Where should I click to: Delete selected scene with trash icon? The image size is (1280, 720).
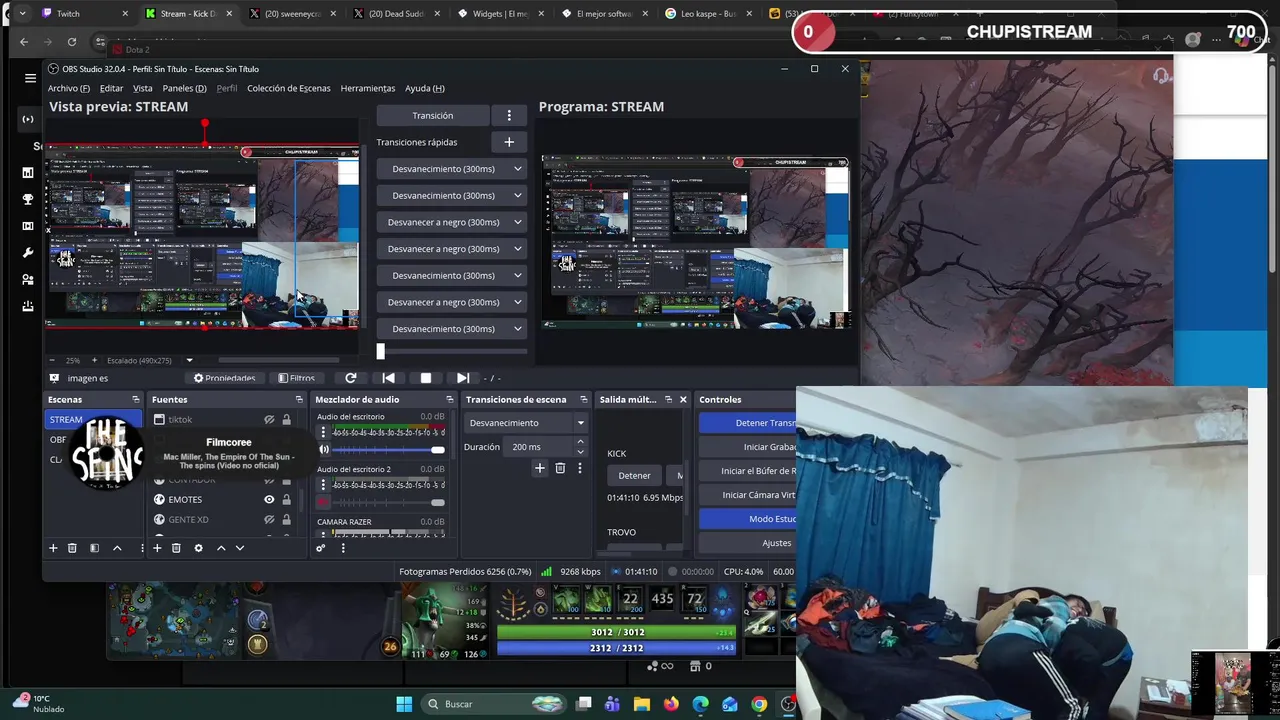pos(72,548)
